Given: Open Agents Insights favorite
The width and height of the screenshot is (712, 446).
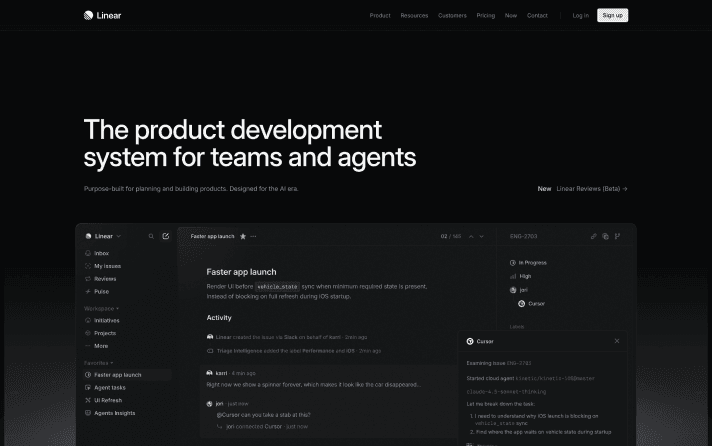Looking at the screenshot, I should (x=110, y=413).
